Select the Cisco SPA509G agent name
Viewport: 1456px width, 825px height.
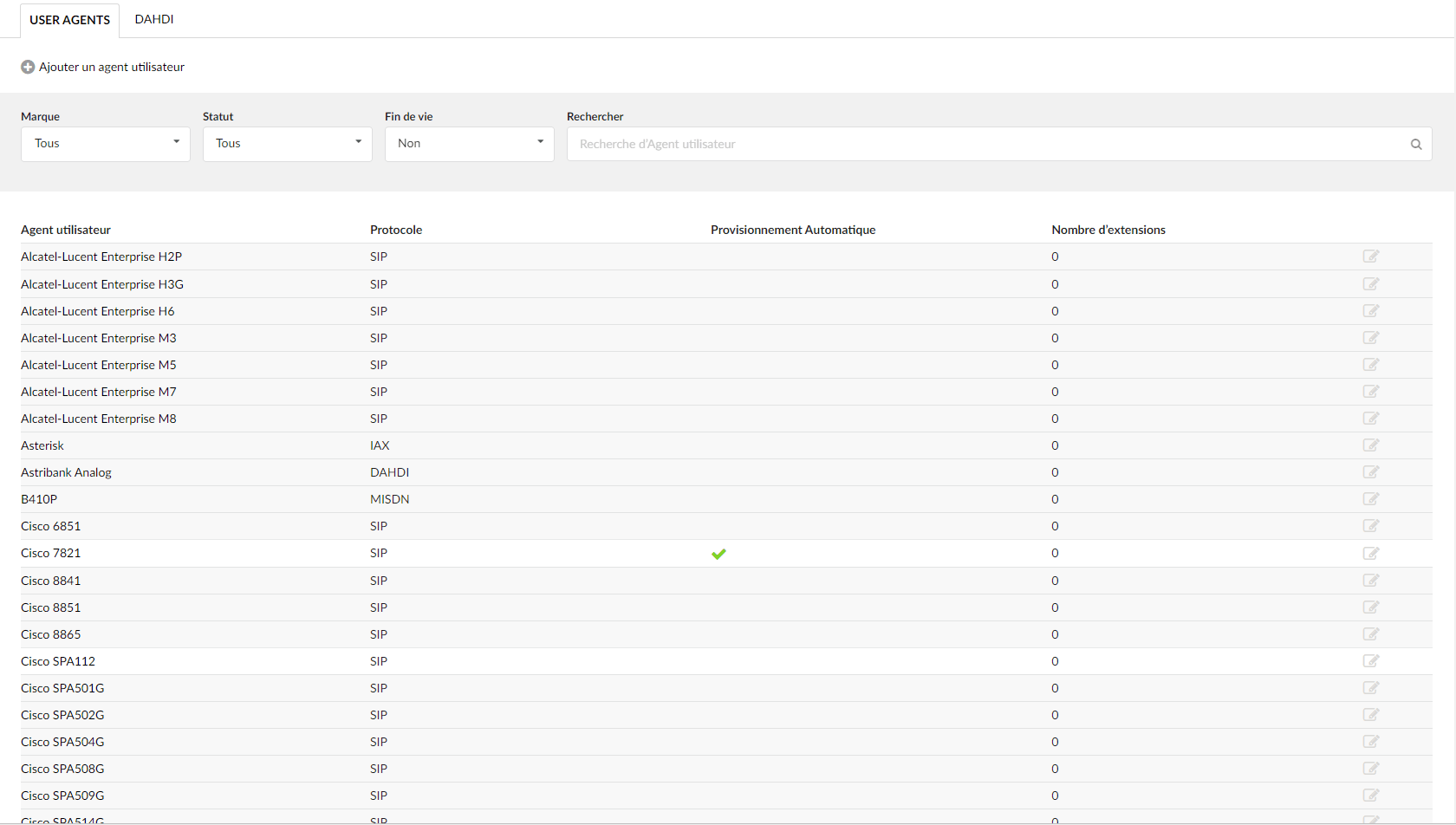[x=62, y=796]
